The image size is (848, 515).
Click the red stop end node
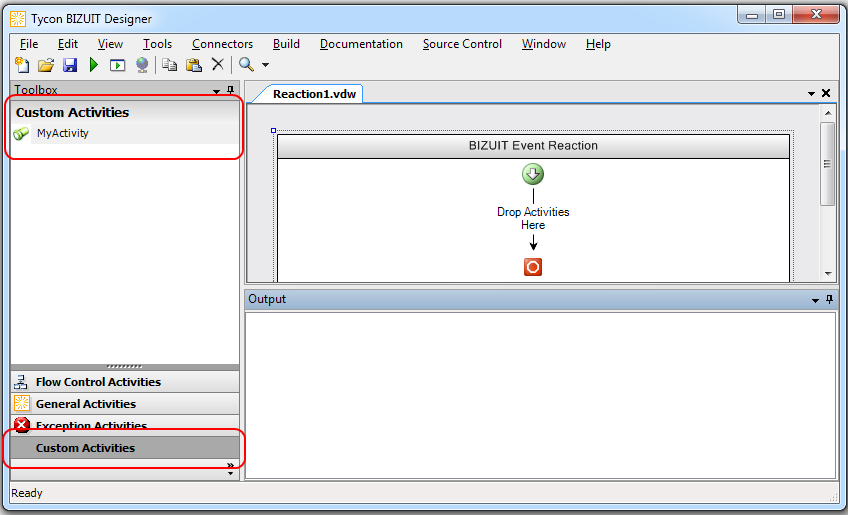click(533, 267)
